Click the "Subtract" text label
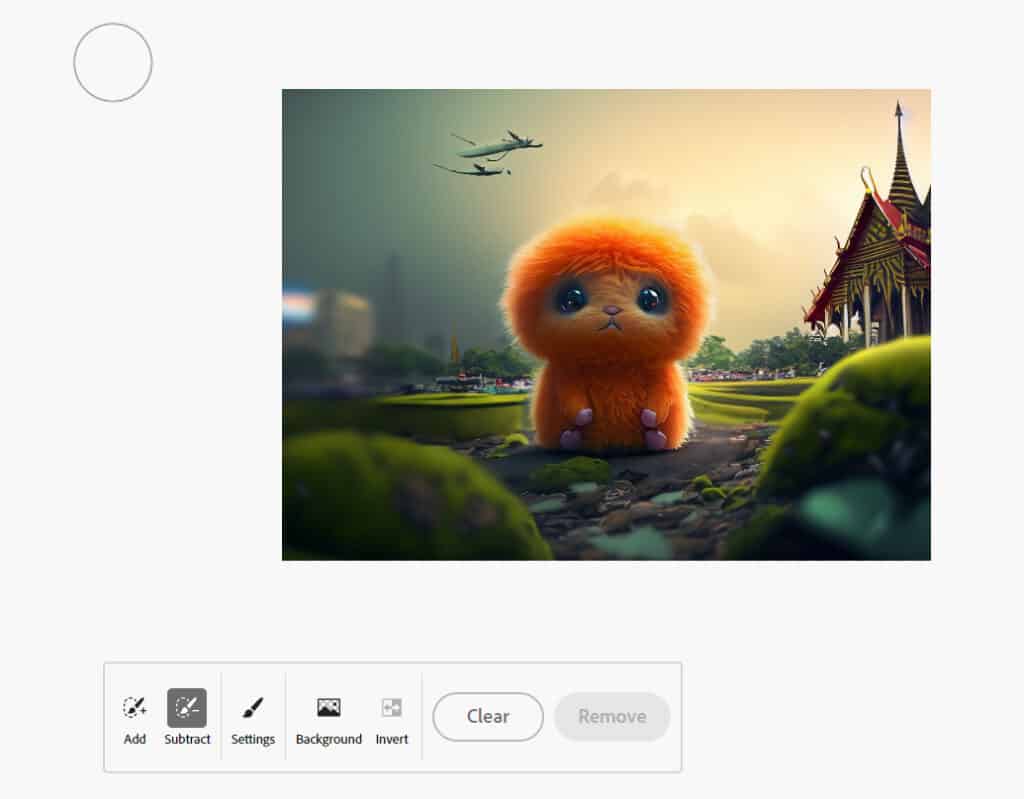The height and width of the screenshot is (799, 1024). click(187, 739)
